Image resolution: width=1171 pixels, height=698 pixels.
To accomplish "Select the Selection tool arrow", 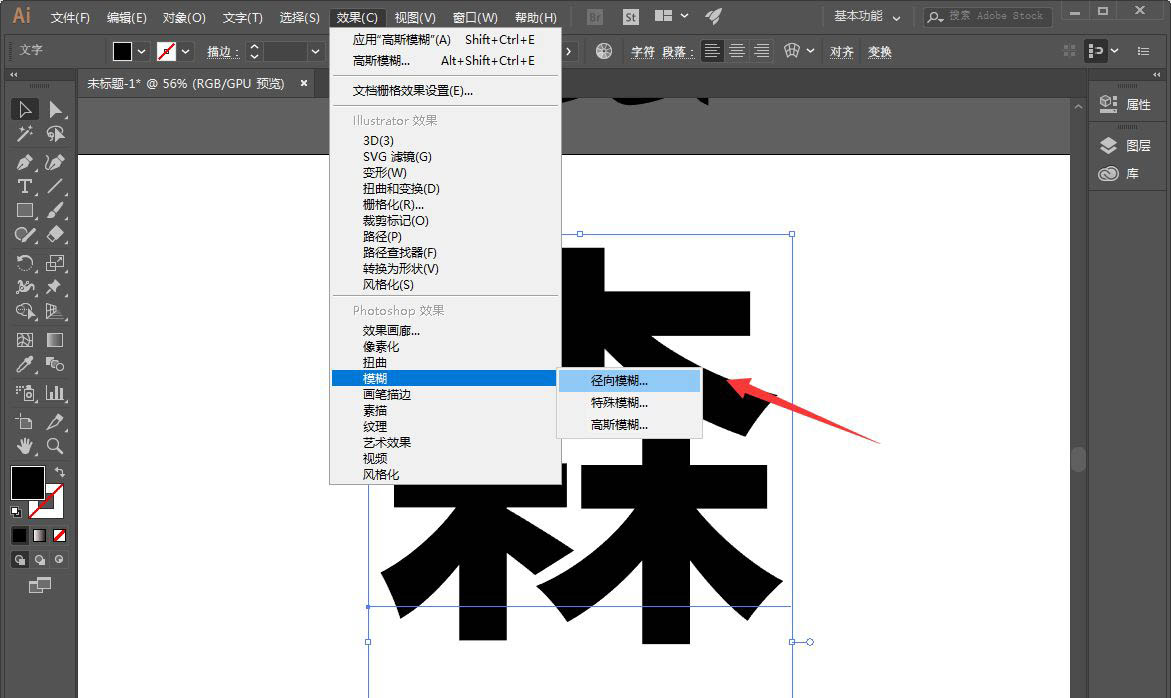I will pos(25,109).
